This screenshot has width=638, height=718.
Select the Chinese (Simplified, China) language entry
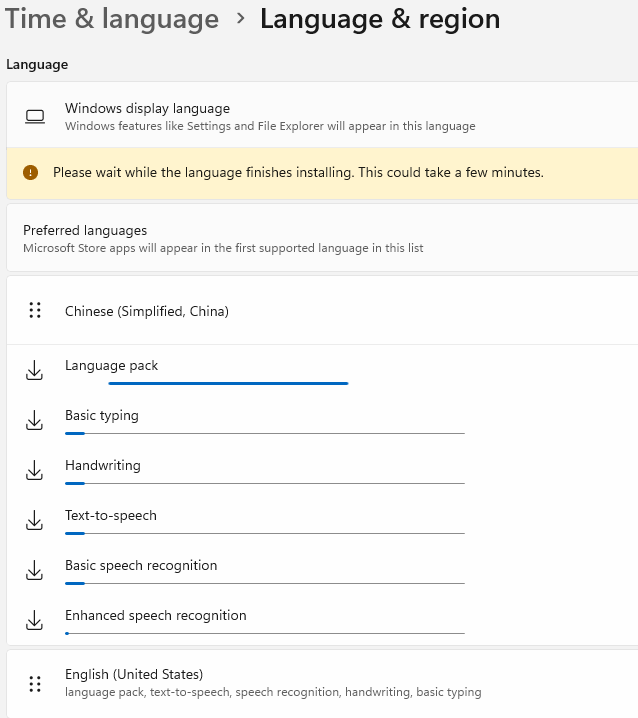tap(147, 311)
